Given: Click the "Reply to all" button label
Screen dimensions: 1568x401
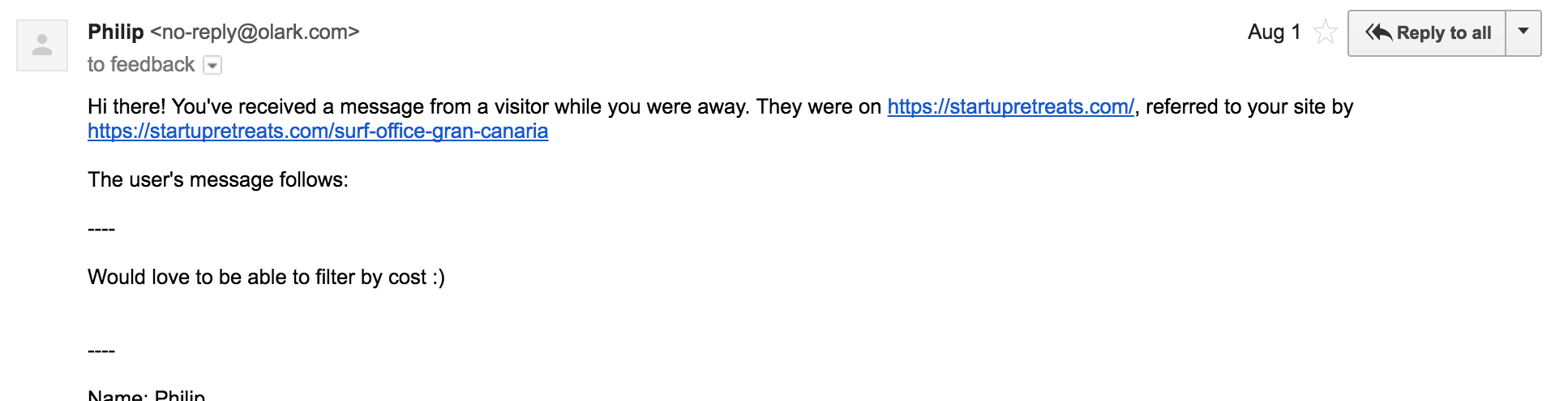Looking at the screenshot, I should 1444,33.
